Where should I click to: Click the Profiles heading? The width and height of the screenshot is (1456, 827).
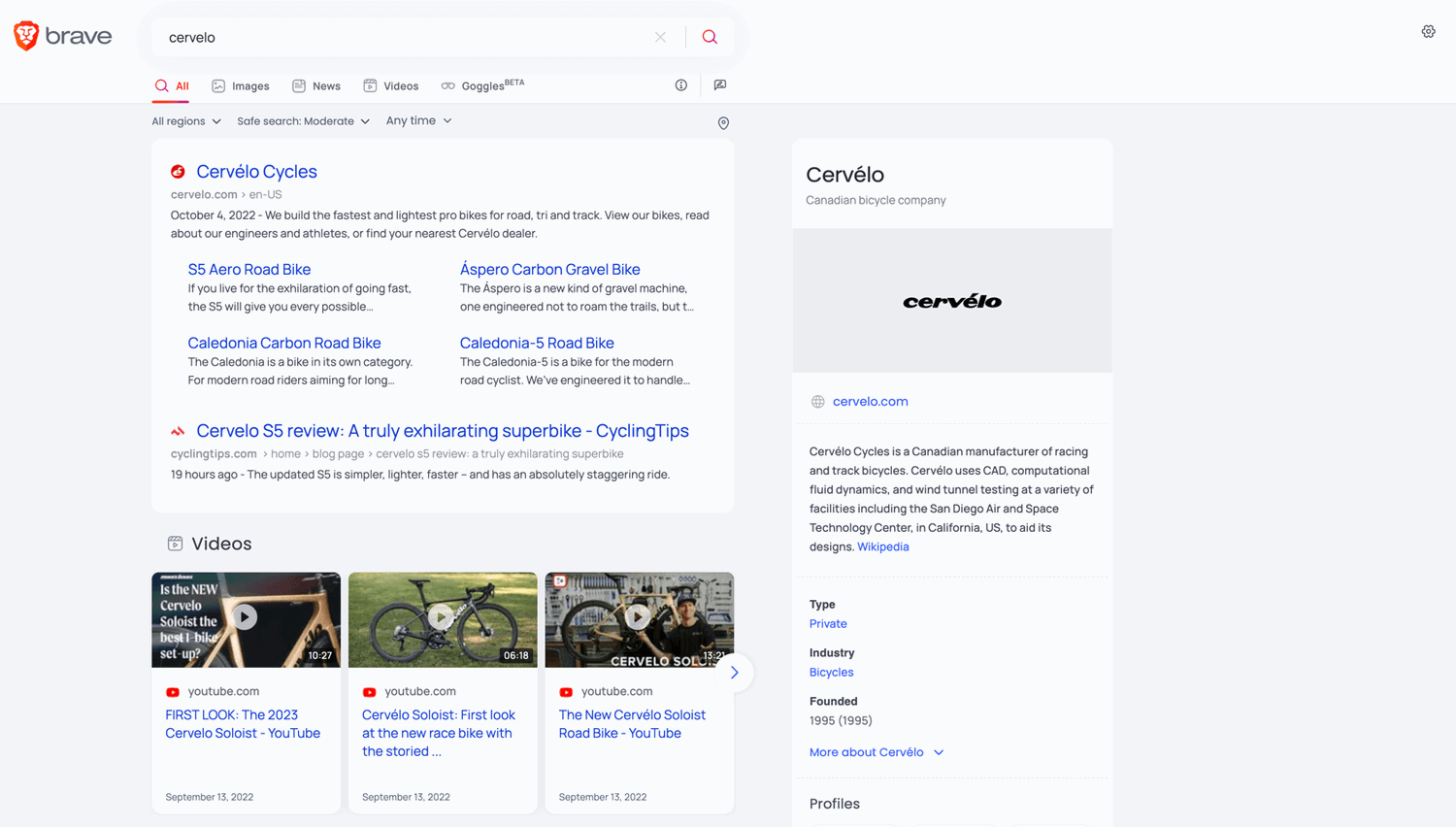(x=835, y=804)
